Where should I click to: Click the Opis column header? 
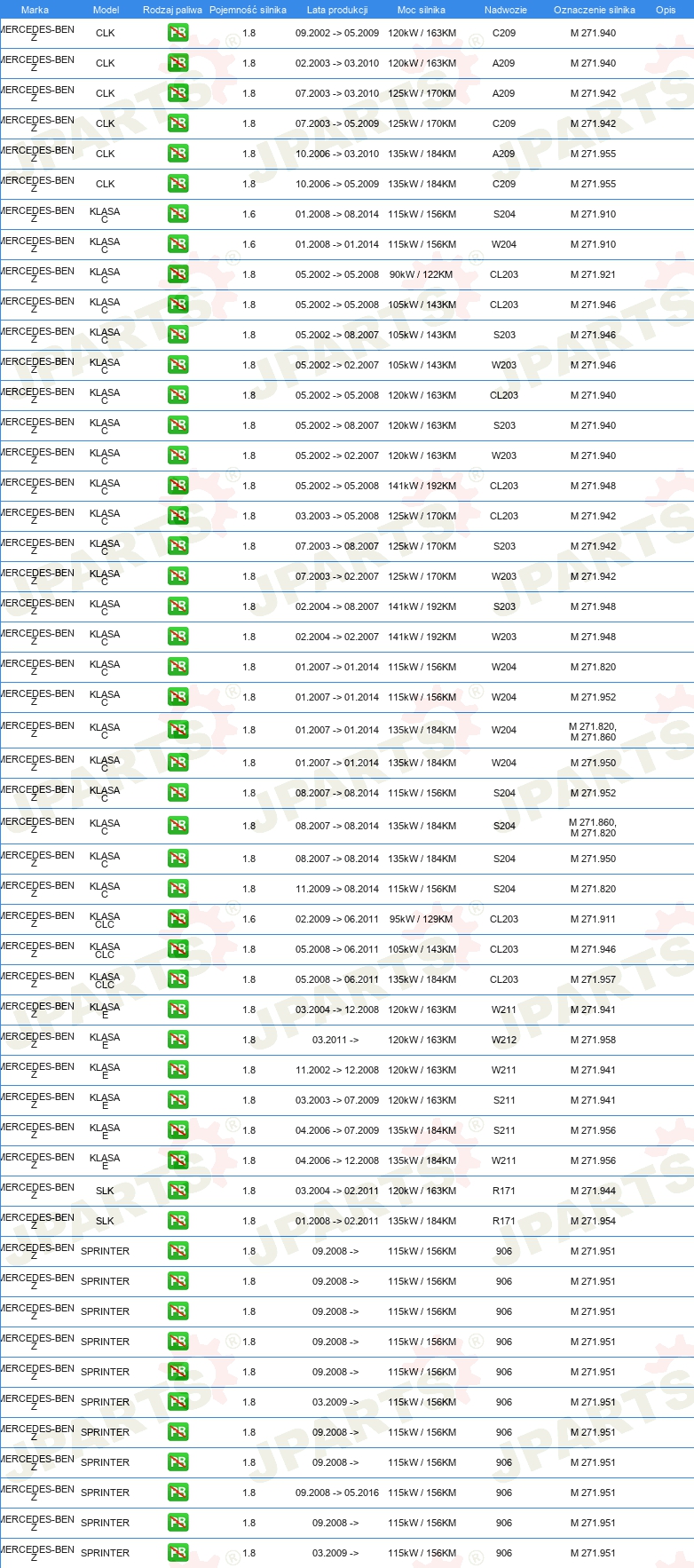666,10
